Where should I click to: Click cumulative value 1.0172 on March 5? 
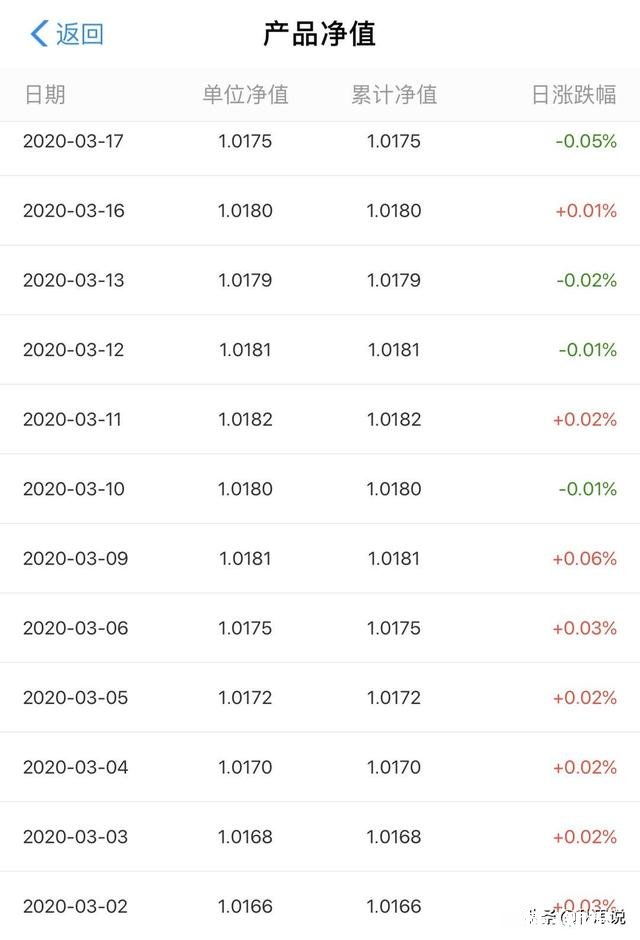point(392,697)
